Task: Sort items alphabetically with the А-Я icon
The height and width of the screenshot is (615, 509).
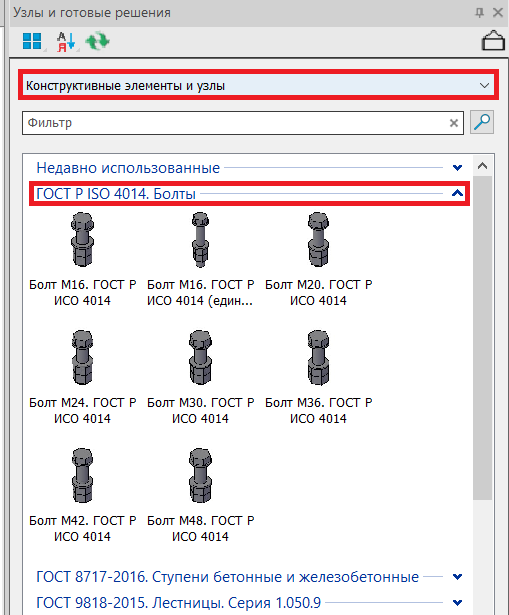Action: pyautogui.click(x=65, y=42)
